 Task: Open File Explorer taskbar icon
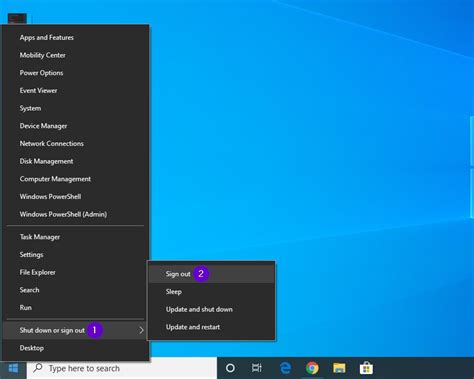pos(339,368)
